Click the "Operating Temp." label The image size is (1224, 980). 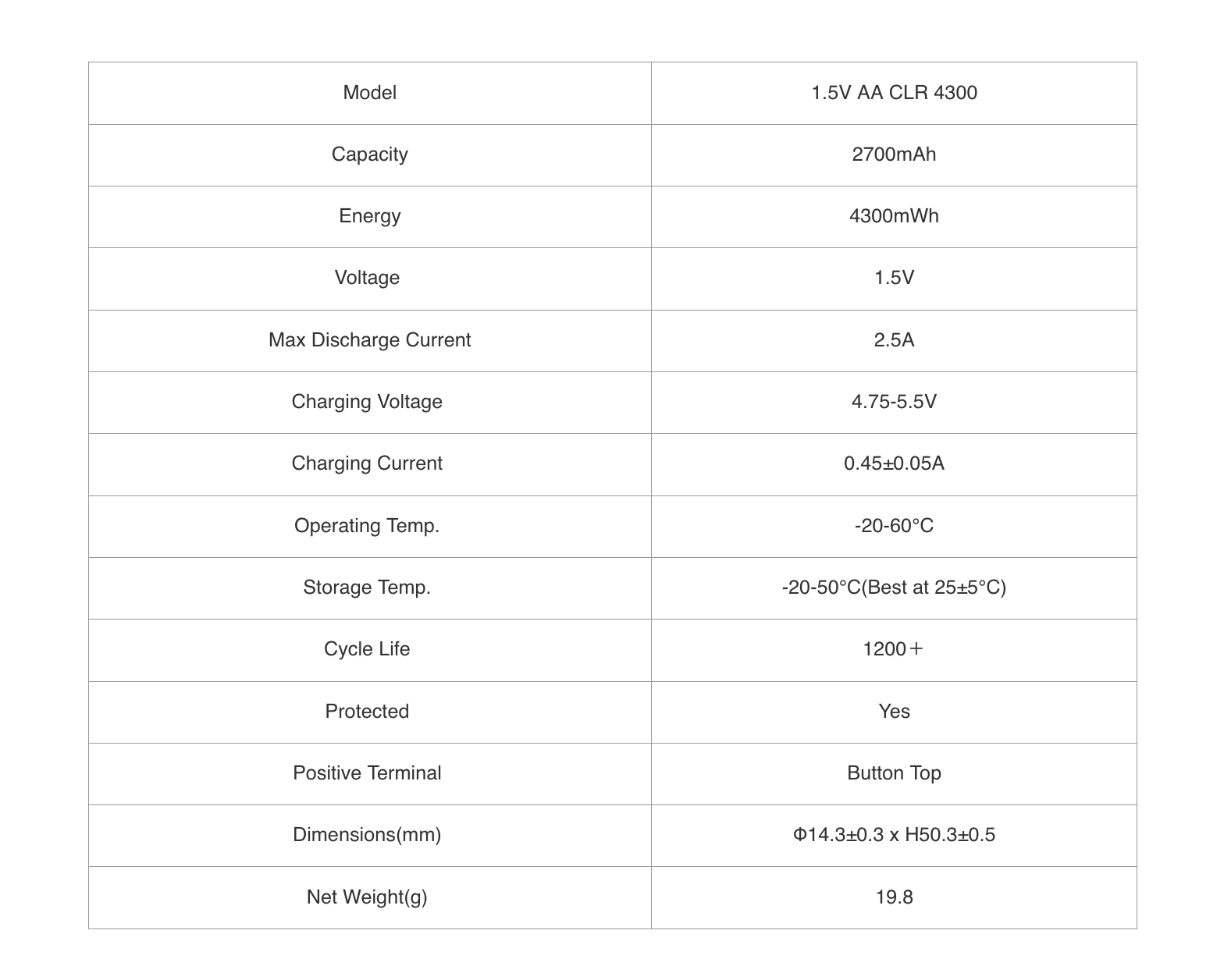(x=367, y=526)
